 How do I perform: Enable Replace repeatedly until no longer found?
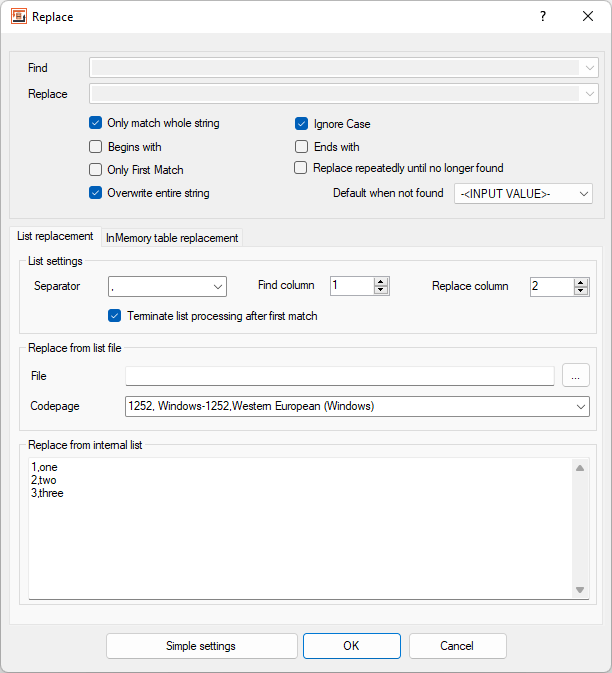point(301,168)
